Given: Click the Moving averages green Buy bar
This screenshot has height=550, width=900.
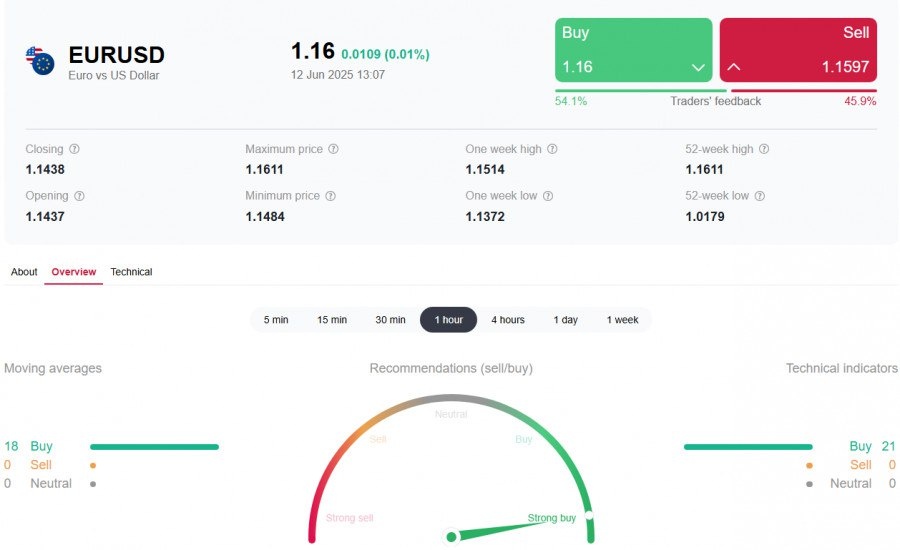Looking at the screenshot, I should pos(154,447).
